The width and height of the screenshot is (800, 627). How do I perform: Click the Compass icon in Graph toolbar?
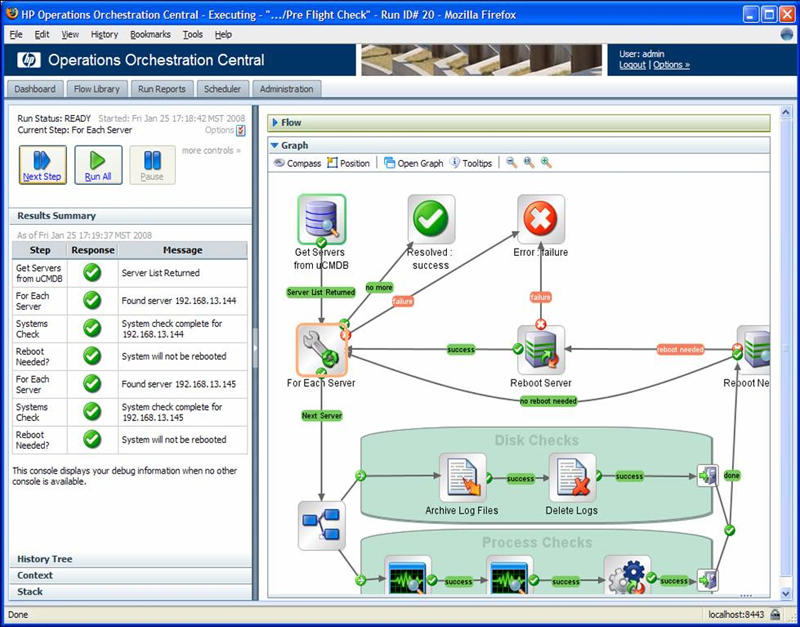279,163
